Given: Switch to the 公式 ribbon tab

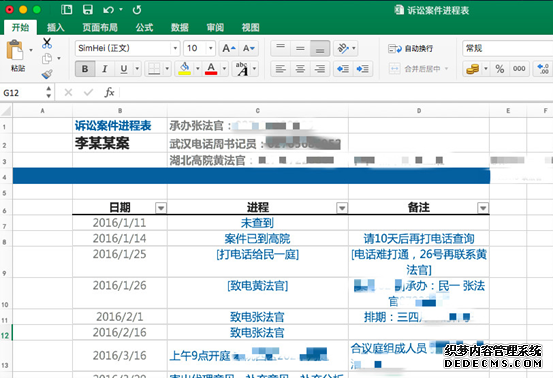Looking at the screenshot, I should (144, 28).
